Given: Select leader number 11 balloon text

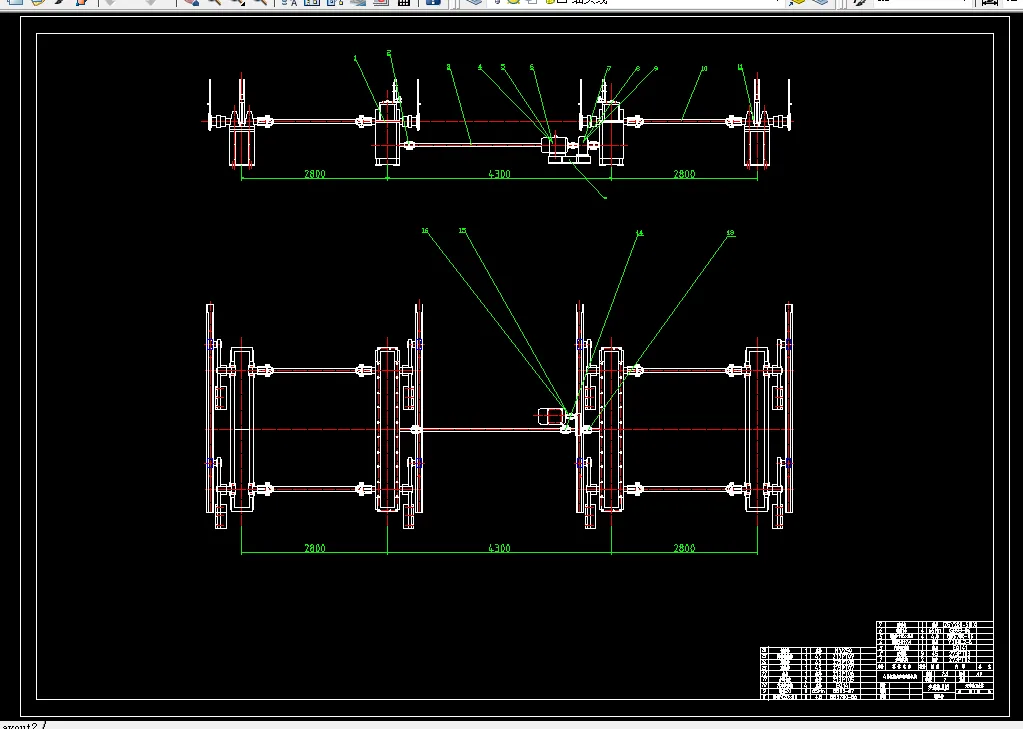Looking at the screenshot, I should [740, 67].
